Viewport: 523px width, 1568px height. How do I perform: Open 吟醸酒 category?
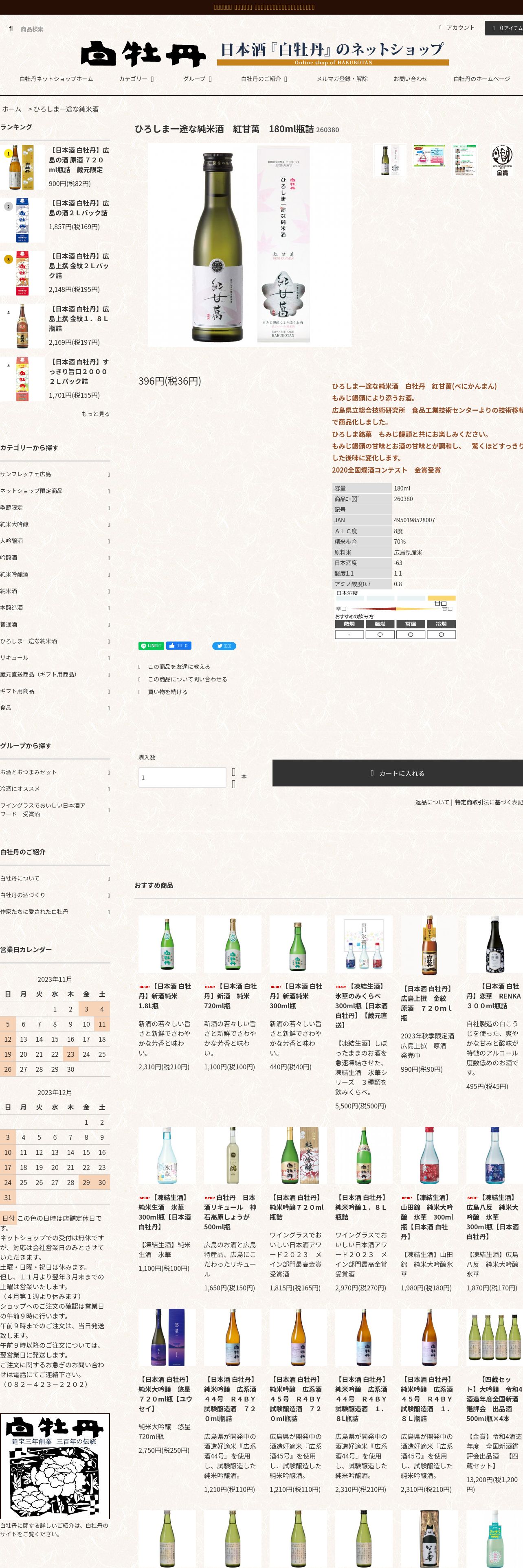[x=55, y=557]
